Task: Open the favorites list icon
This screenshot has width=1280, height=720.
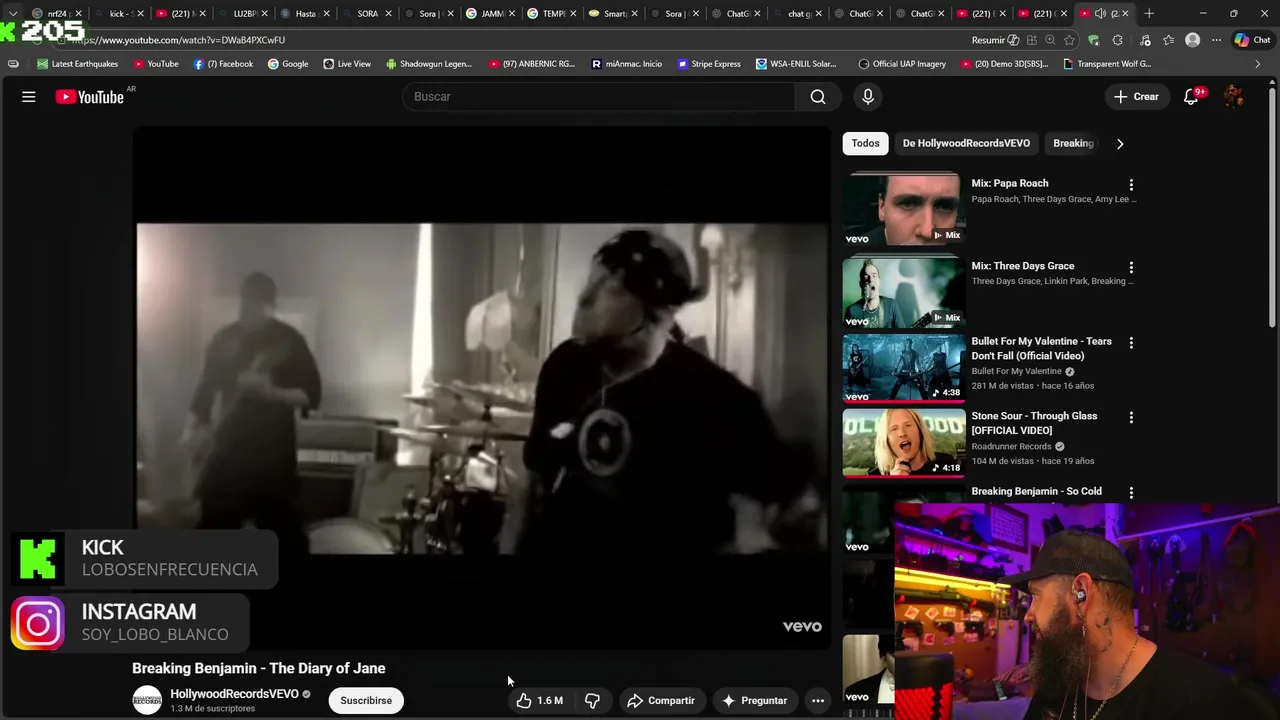Action: (1168, 40)
